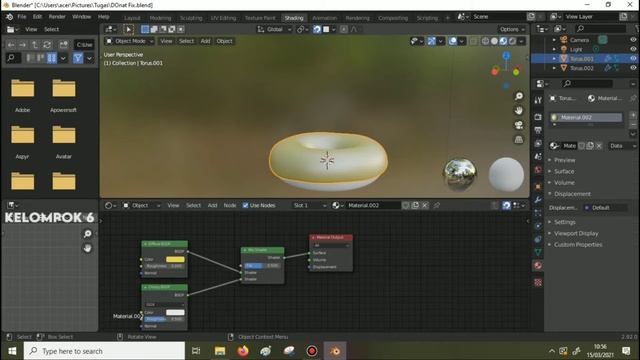
Task: Open the File menu
Action: (22, 17)
